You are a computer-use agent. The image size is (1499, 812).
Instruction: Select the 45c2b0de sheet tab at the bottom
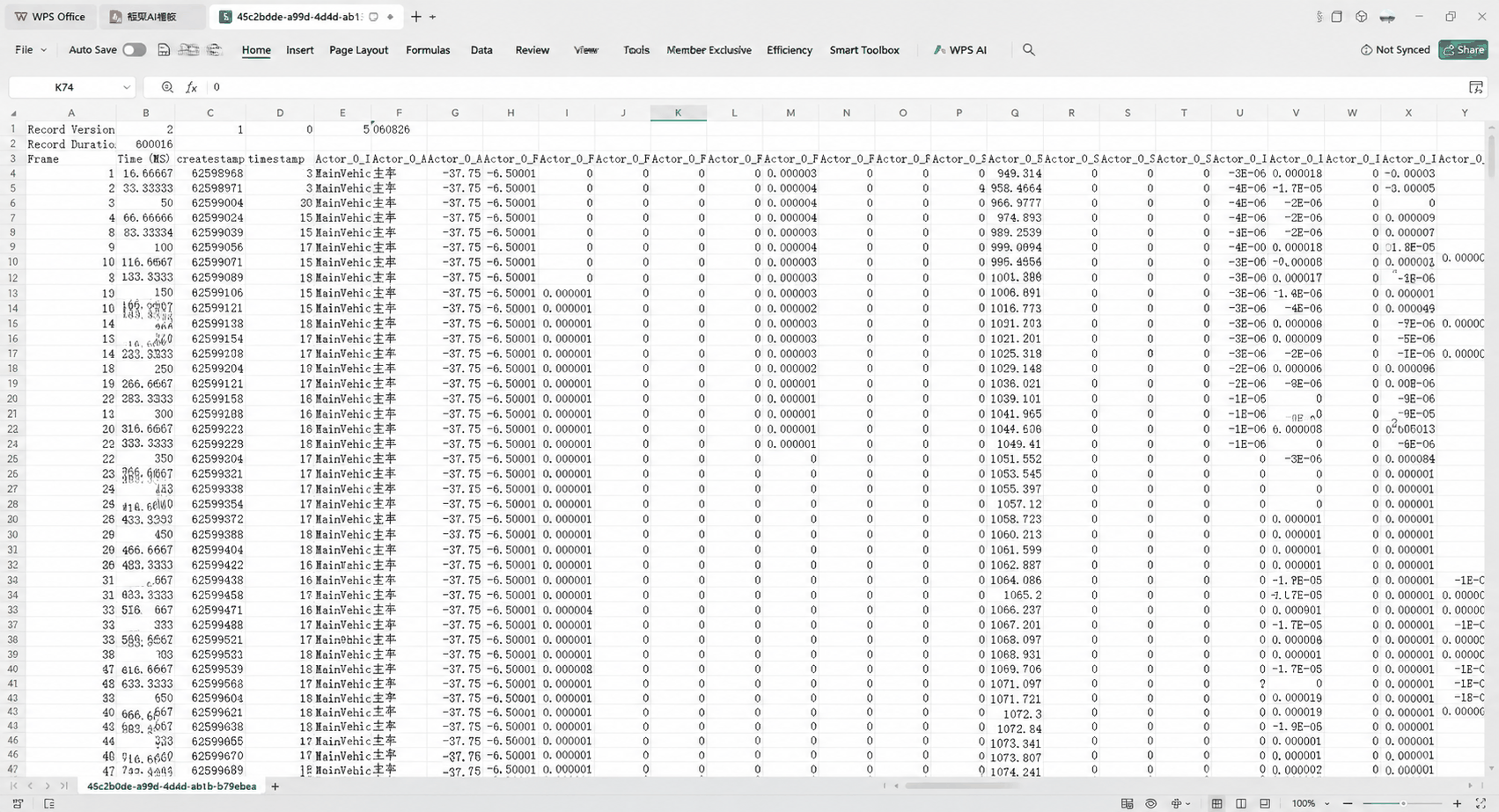(x=172, y=786)
